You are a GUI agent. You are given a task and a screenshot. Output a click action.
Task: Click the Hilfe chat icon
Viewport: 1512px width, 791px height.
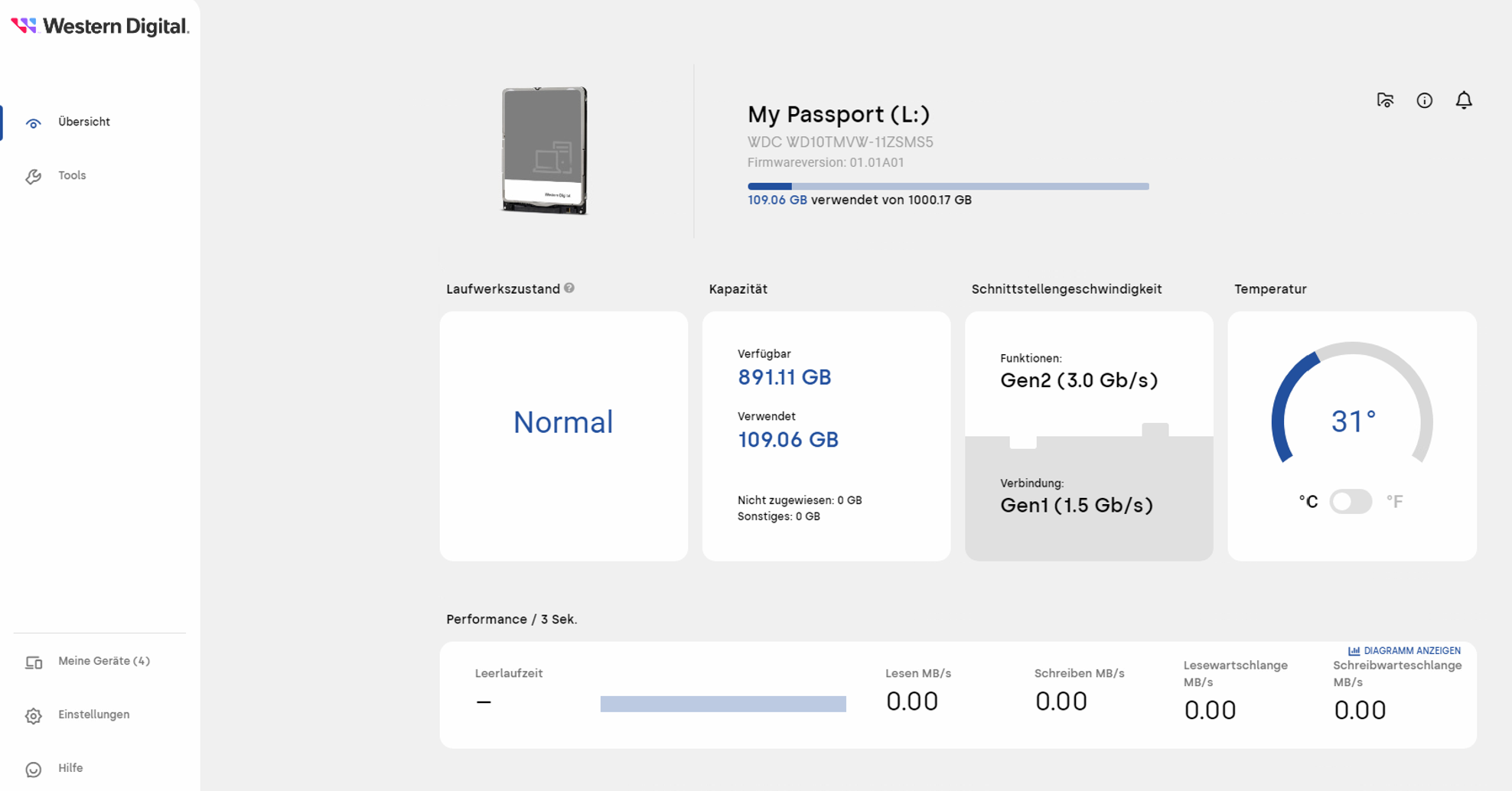[34, 770]
